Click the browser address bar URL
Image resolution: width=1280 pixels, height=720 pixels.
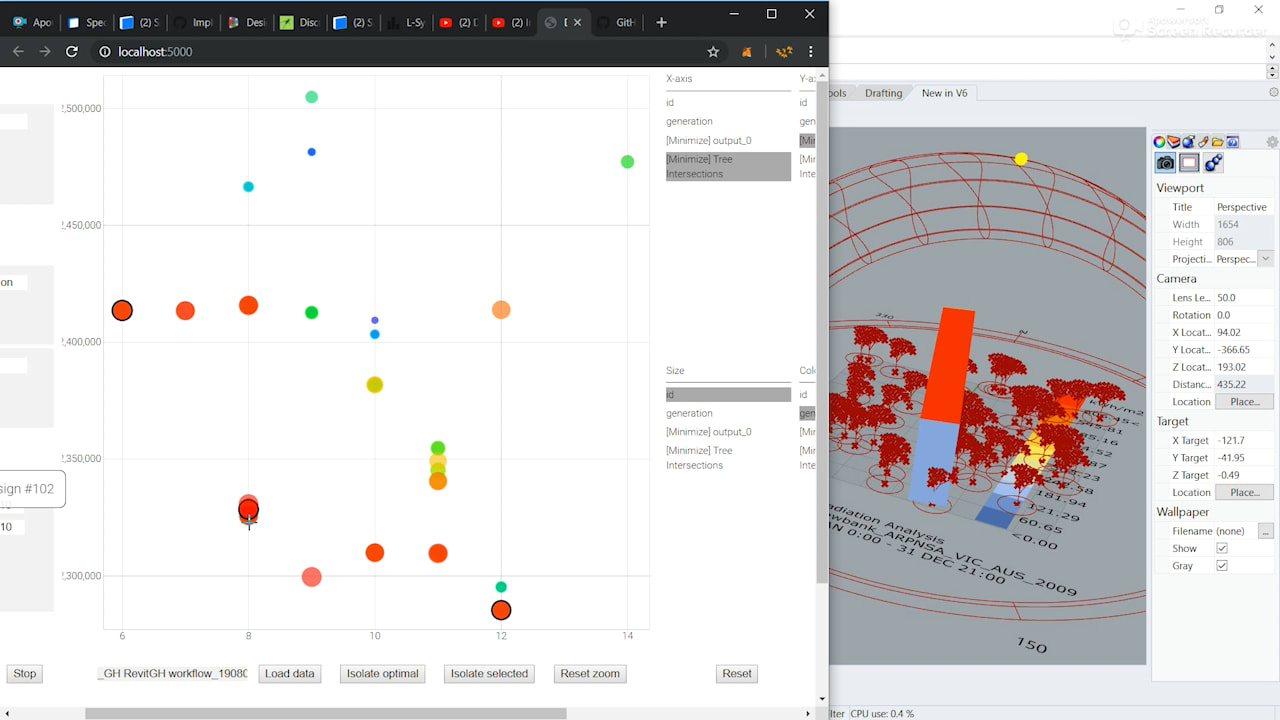[x=155, y=52]
